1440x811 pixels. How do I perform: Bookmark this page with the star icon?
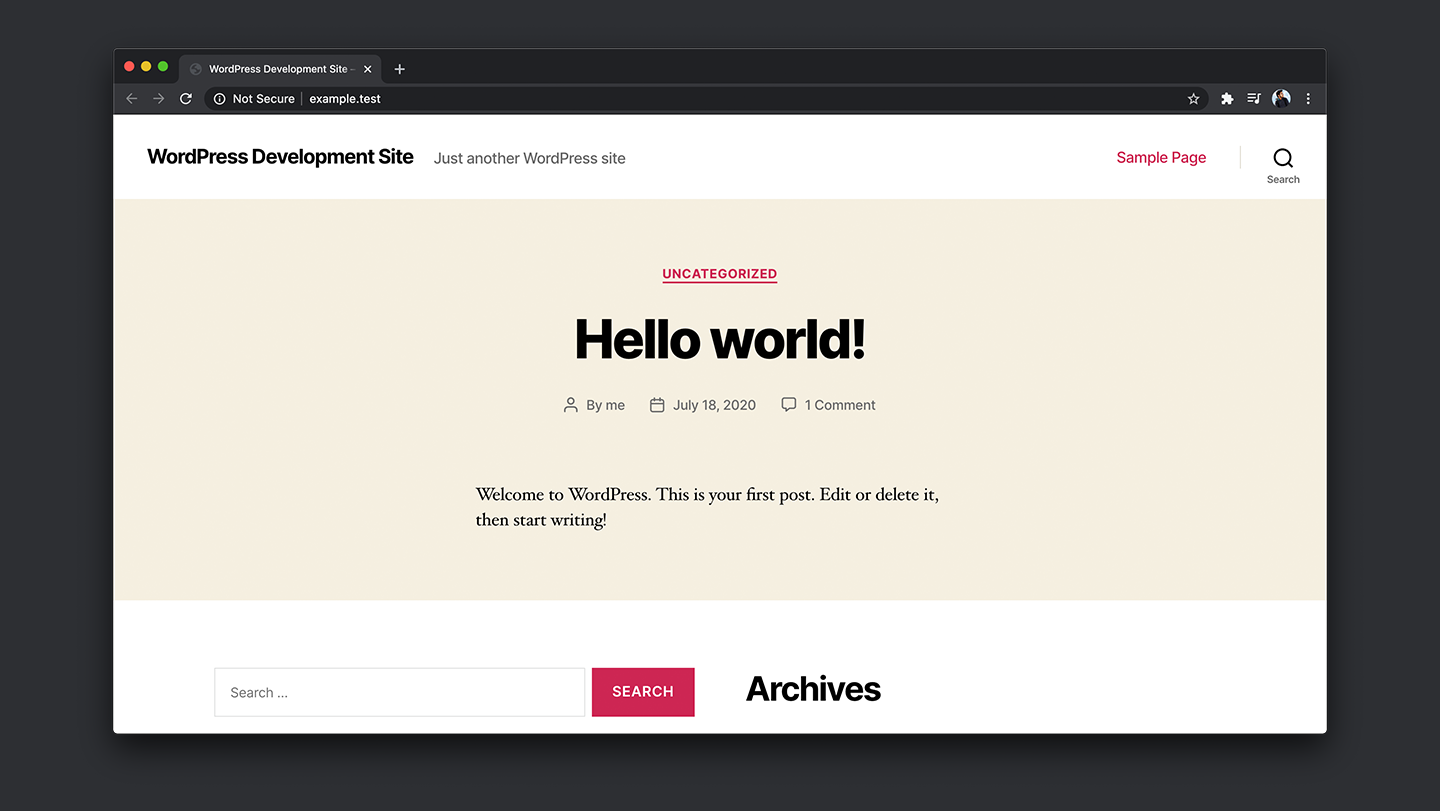(x=1193, y=99)
